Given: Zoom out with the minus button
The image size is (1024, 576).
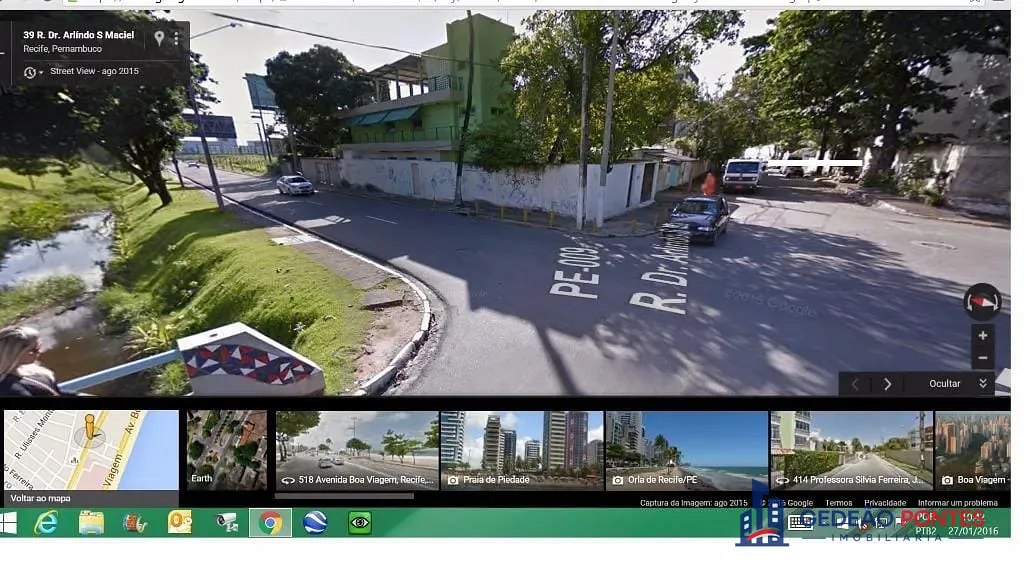Looking at the screenshot, I should click(982, 358).
